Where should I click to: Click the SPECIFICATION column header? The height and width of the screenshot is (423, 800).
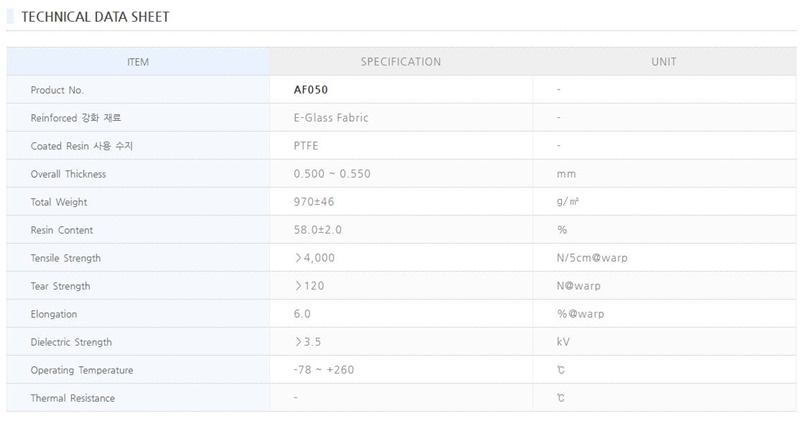(400, 62)
